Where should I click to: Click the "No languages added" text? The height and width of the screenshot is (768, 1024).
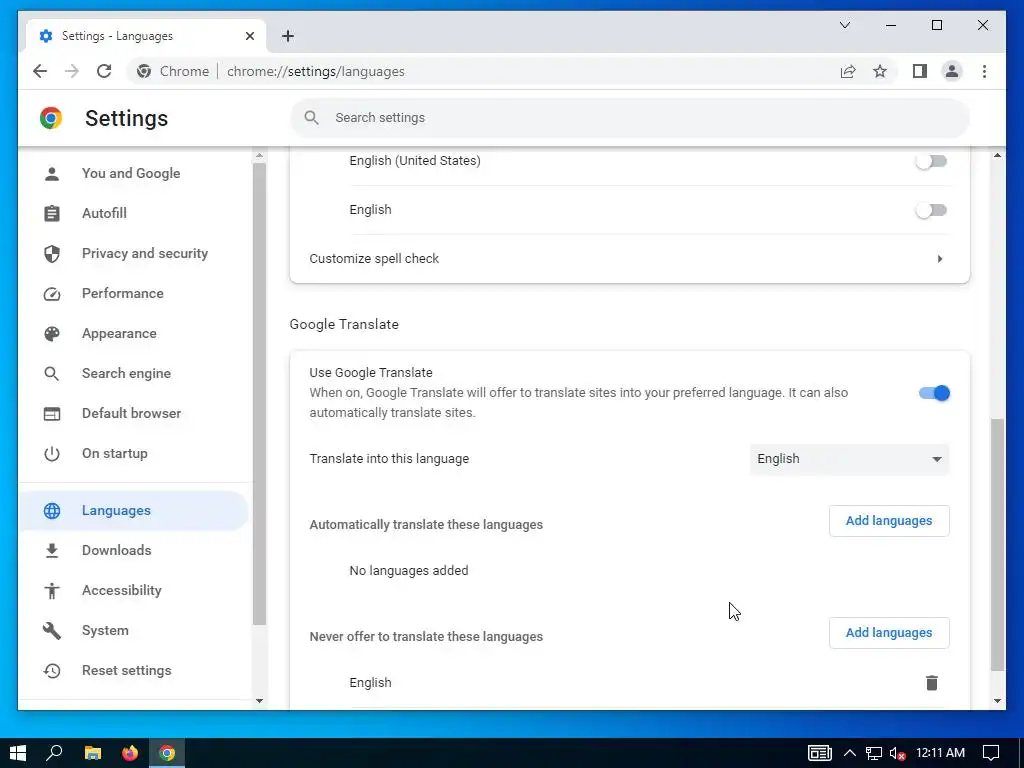tap(409, 571)
